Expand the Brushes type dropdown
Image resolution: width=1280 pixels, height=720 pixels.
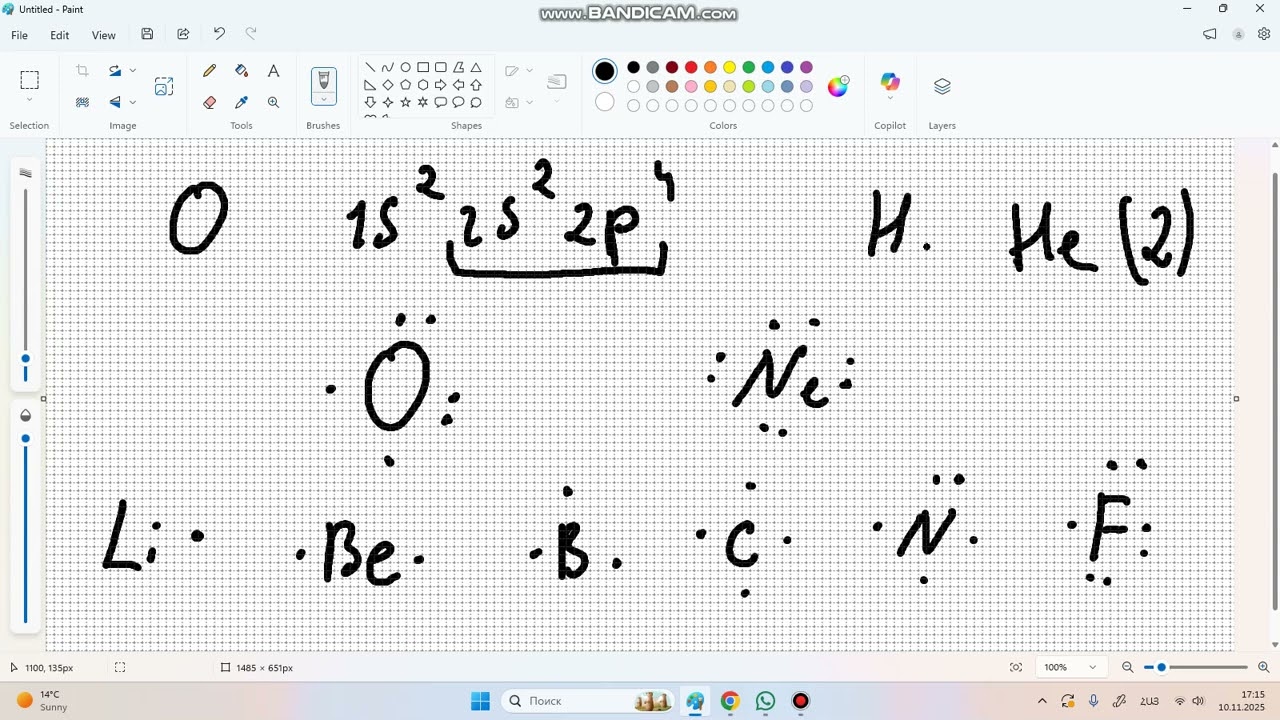click(x=323, y=100)
